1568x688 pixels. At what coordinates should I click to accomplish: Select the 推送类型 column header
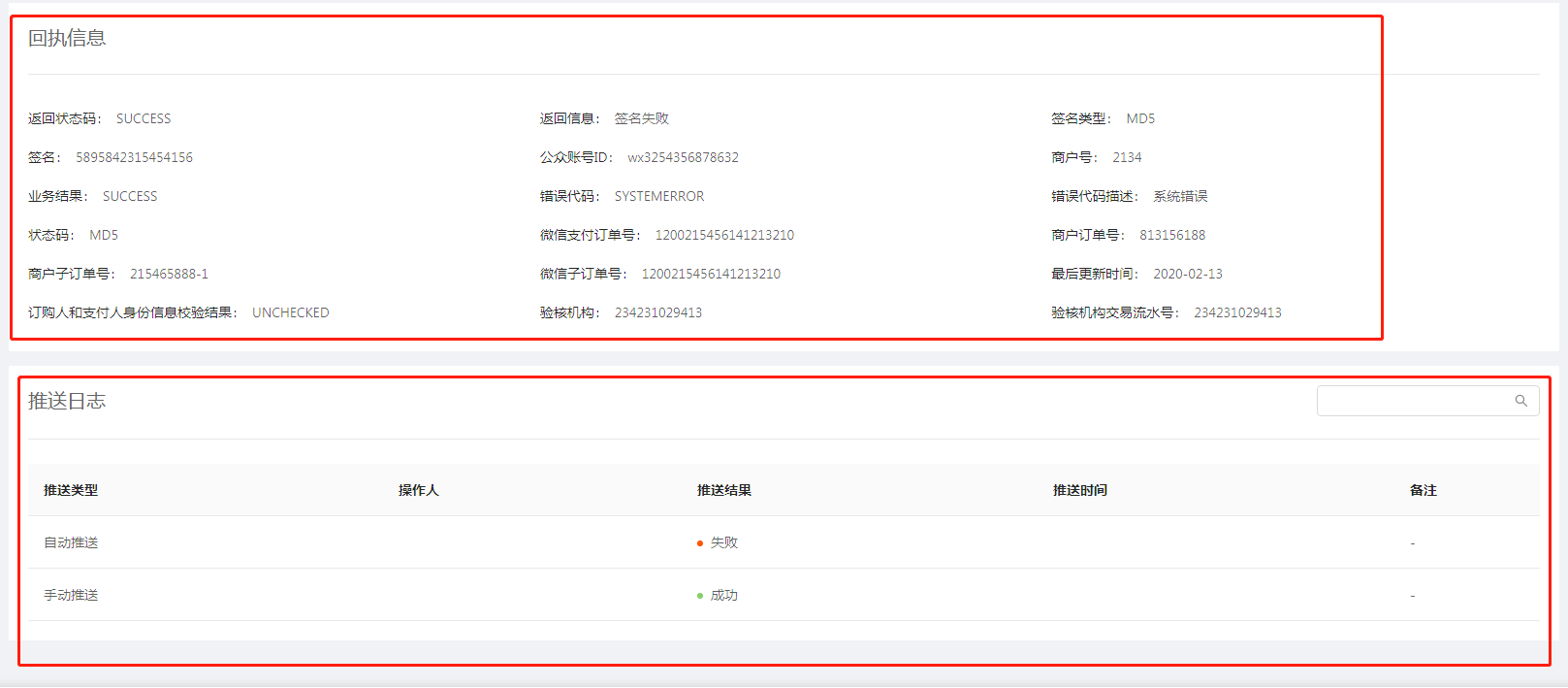click(x=71, y=490)
